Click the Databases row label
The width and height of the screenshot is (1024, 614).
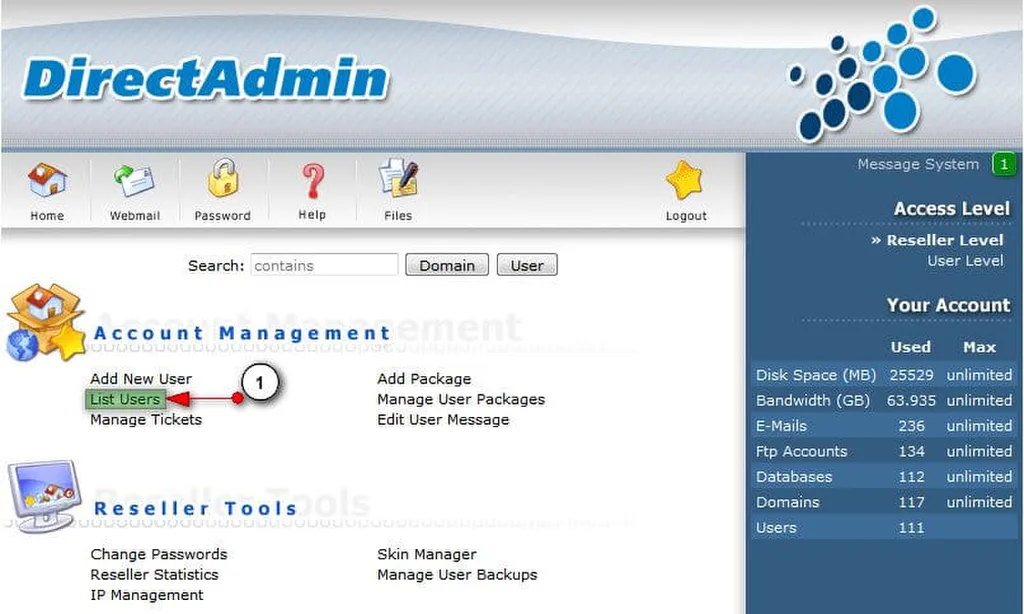click(793, 476)
